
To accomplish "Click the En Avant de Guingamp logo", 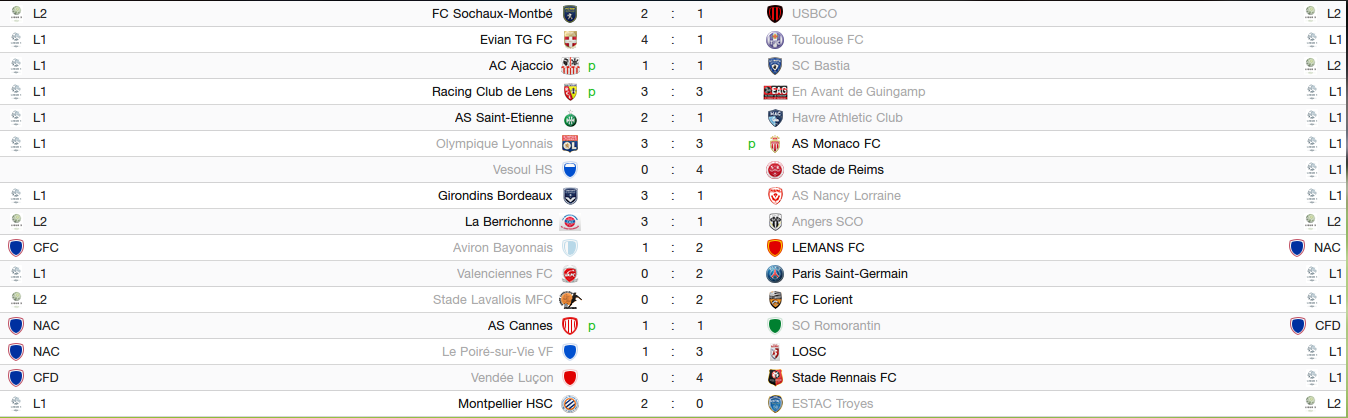I will 775,92.
